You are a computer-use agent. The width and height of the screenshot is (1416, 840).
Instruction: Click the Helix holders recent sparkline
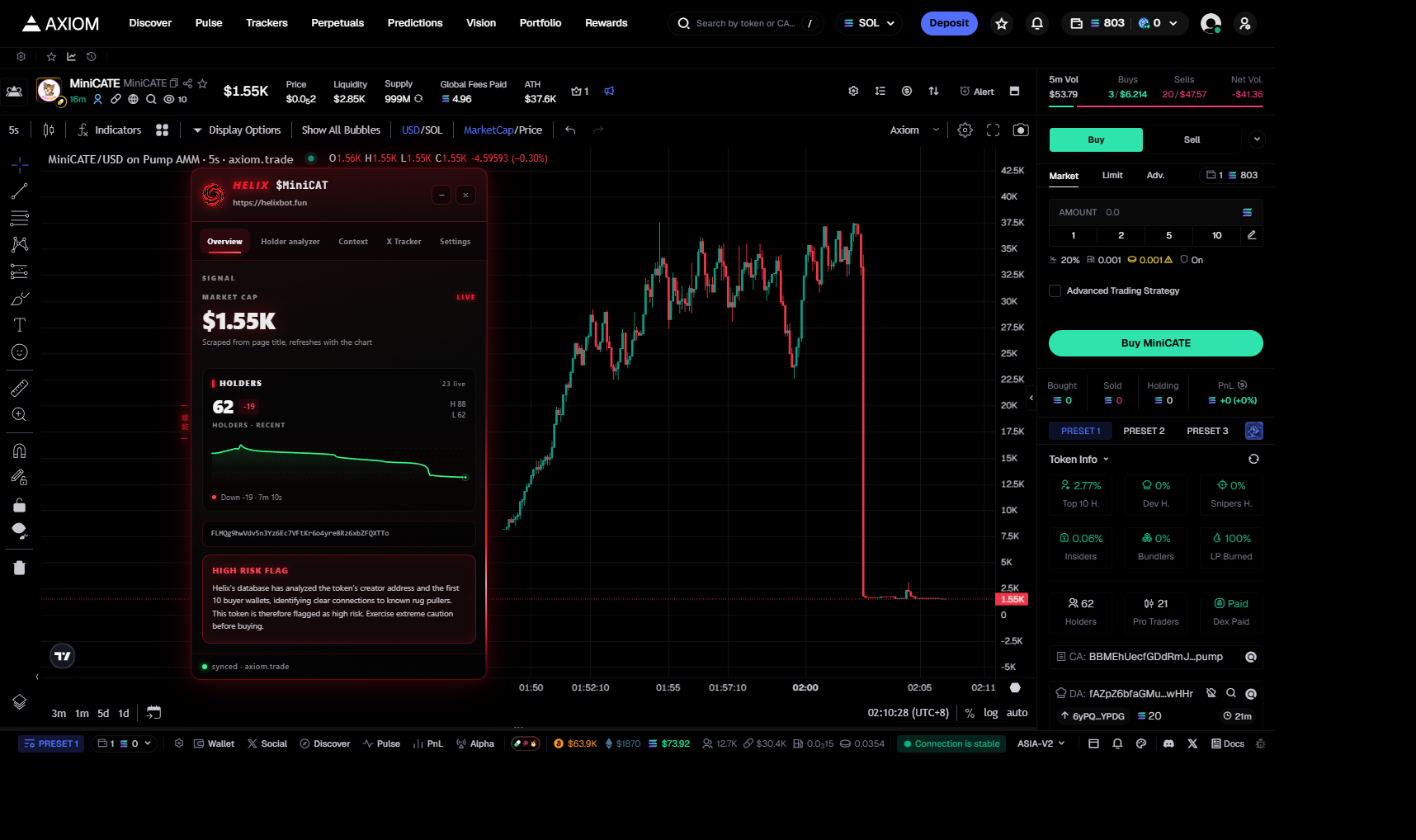click(x=339, y=464)
